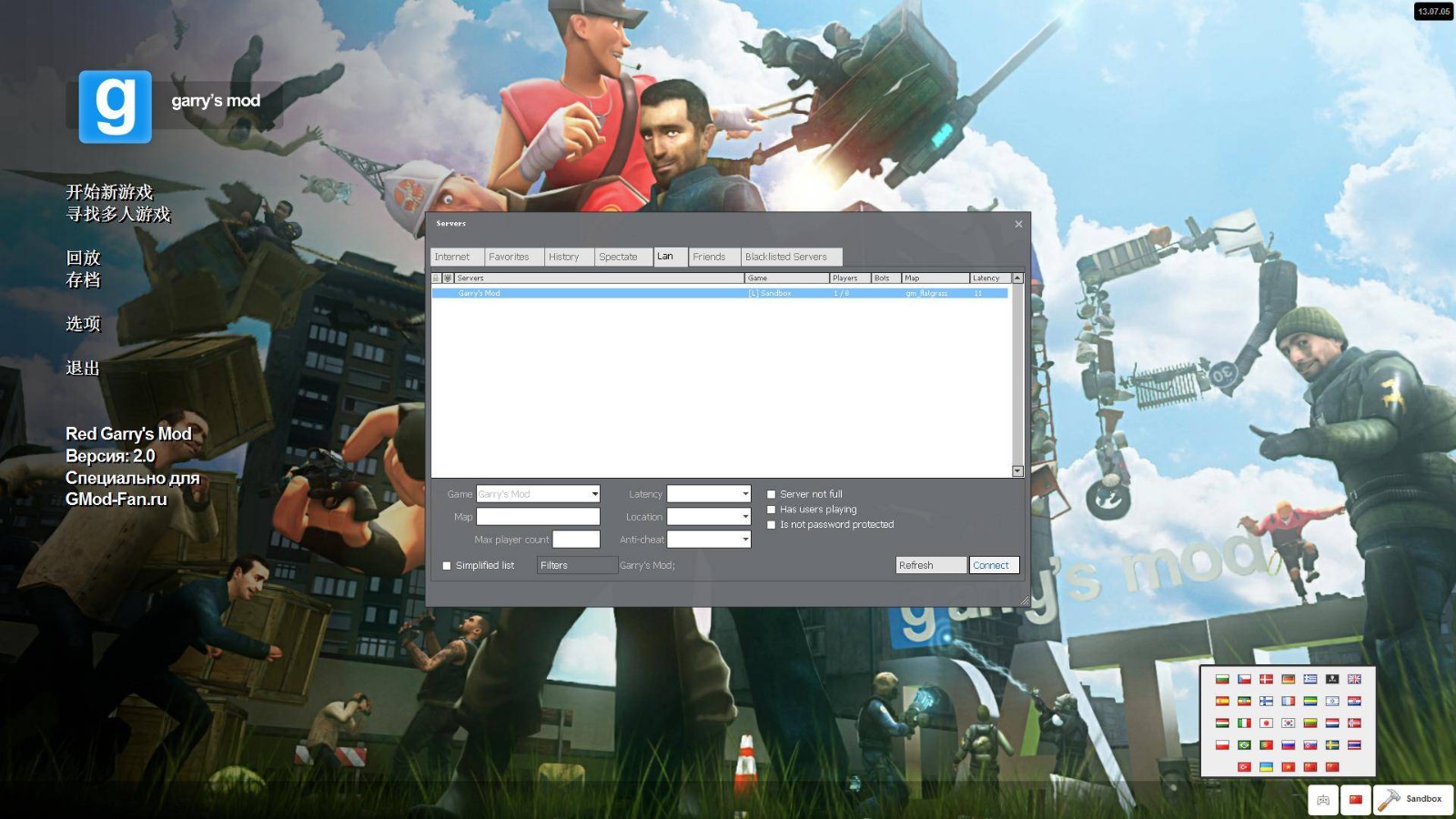
Task: Open the Friends tab
Action: (x=714, y=258)
